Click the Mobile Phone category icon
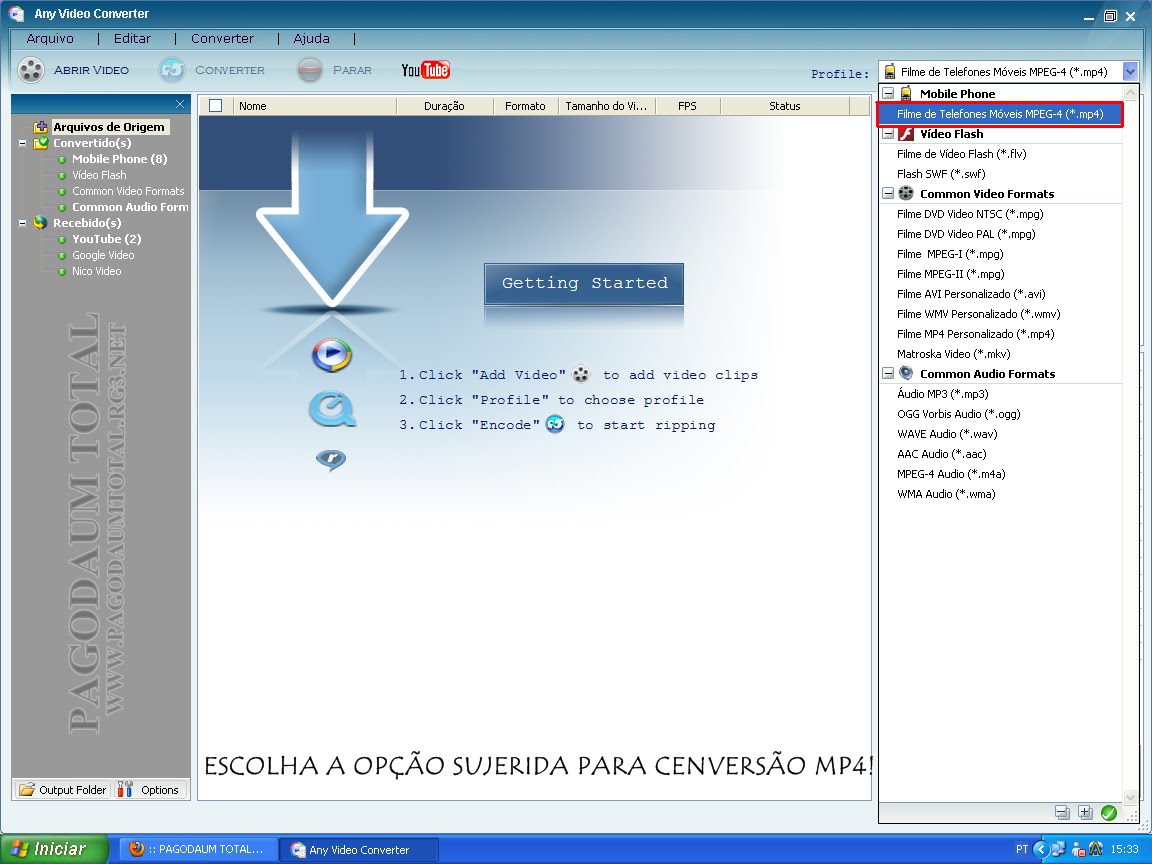Viewport: 1152px width, 864px height. pyautogui.click(x=906, y=93)
